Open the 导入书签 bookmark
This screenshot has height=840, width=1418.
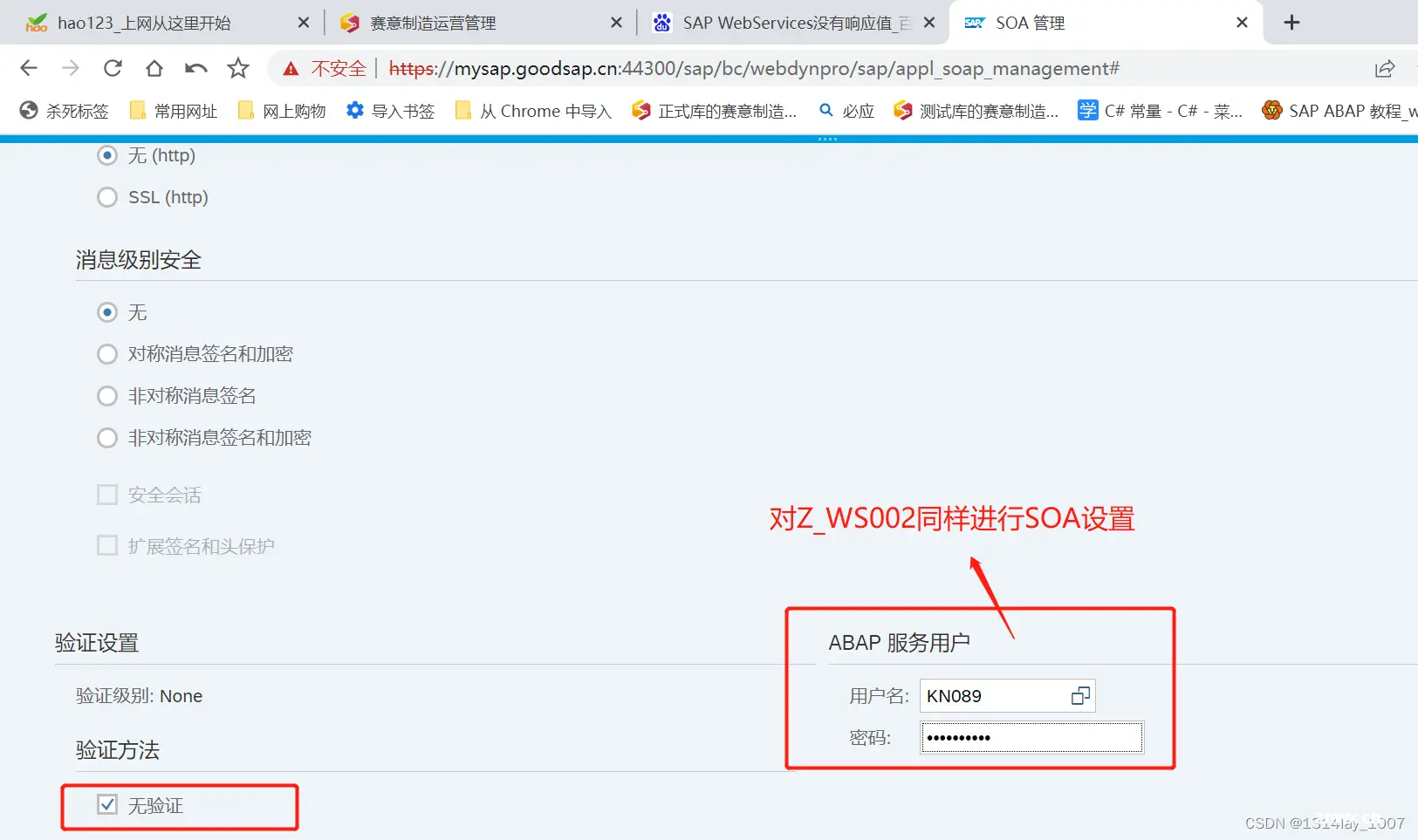390,111
